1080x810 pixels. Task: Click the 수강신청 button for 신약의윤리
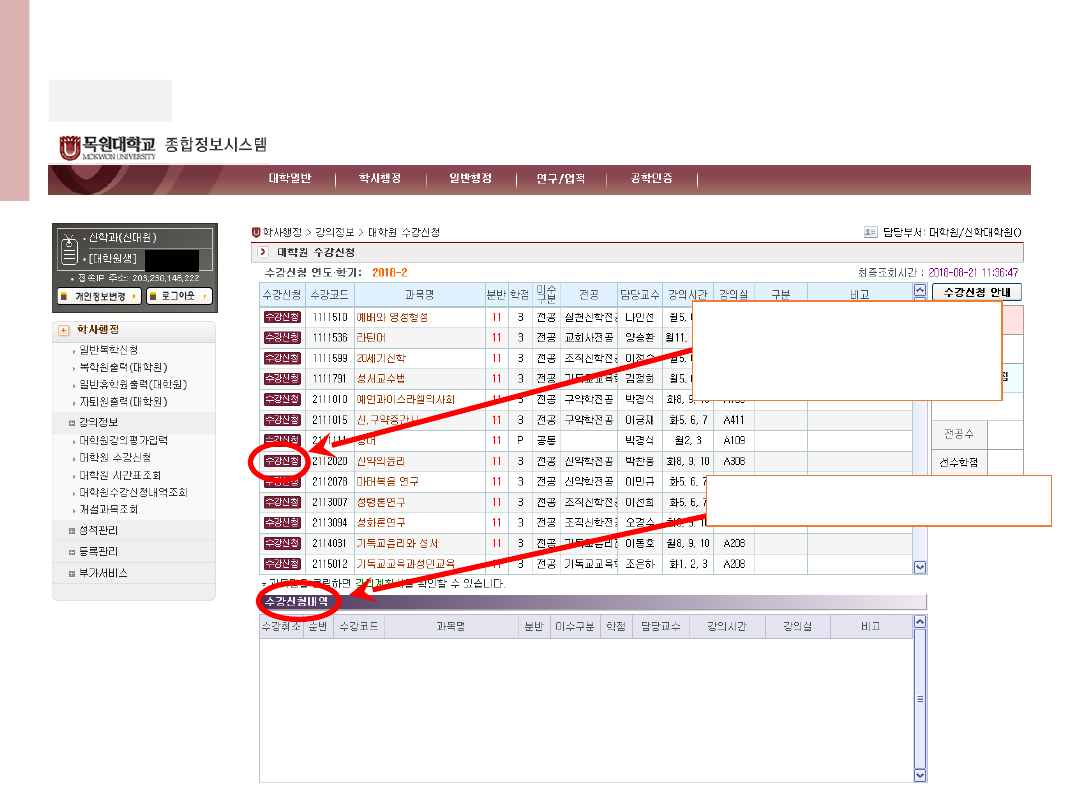[281, 461]
